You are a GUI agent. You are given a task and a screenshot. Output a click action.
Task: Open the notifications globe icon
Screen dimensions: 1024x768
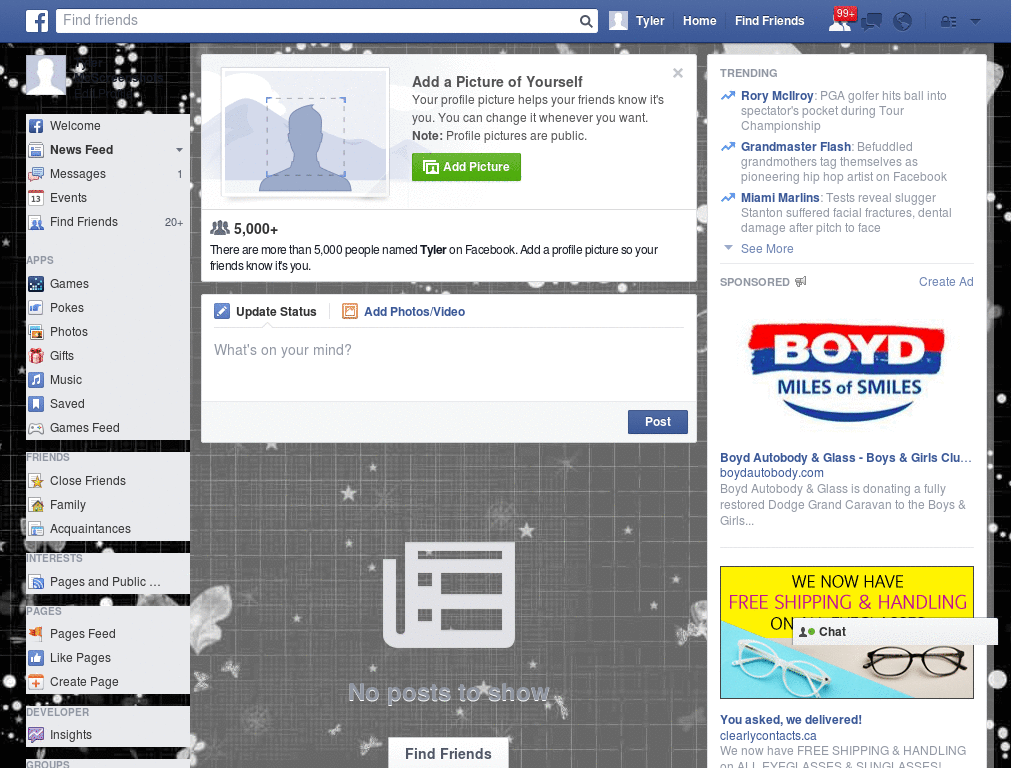click(x=903, y=22)
